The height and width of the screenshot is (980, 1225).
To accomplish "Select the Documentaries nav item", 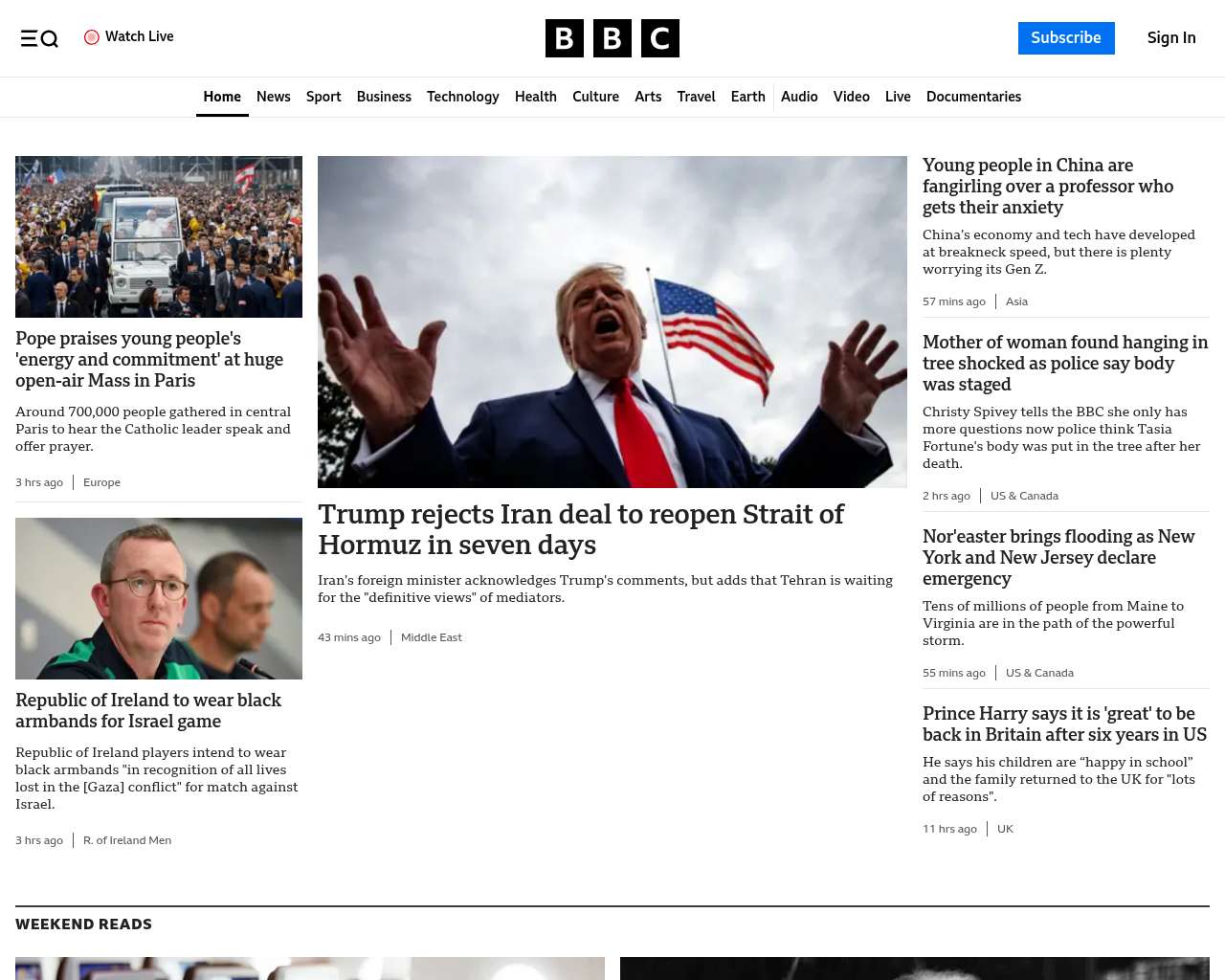I will (973, 97).
